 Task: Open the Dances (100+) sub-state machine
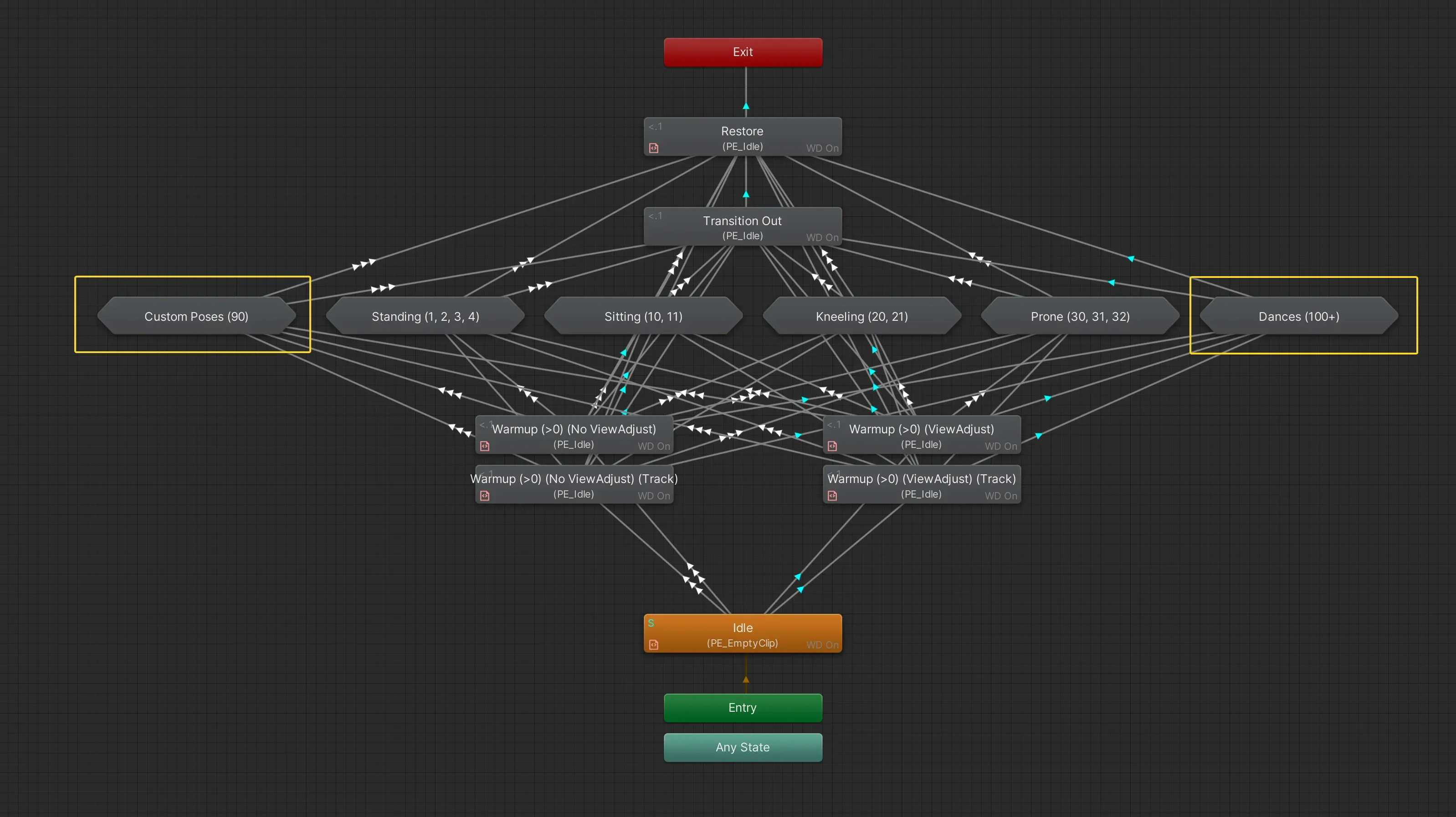pos(1298,317)
